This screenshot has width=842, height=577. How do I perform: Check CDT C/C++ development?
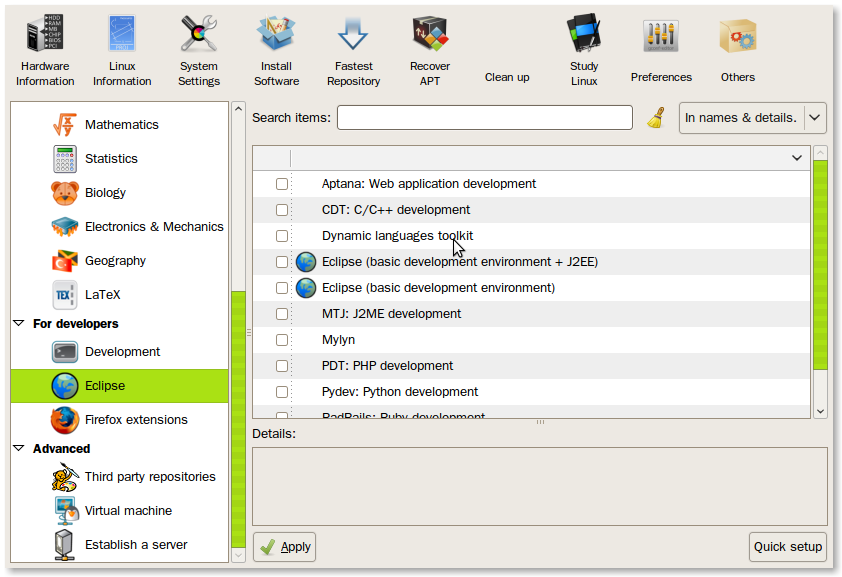point(282,210)
